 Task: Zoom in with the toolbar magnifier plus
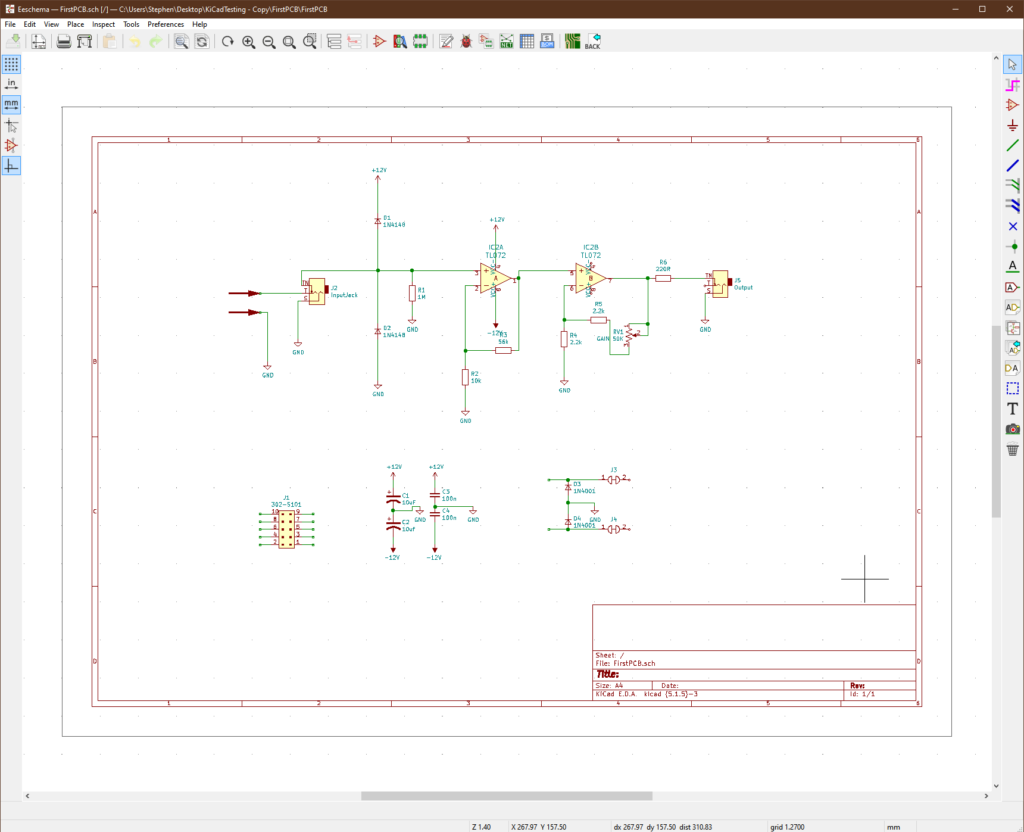248,42
